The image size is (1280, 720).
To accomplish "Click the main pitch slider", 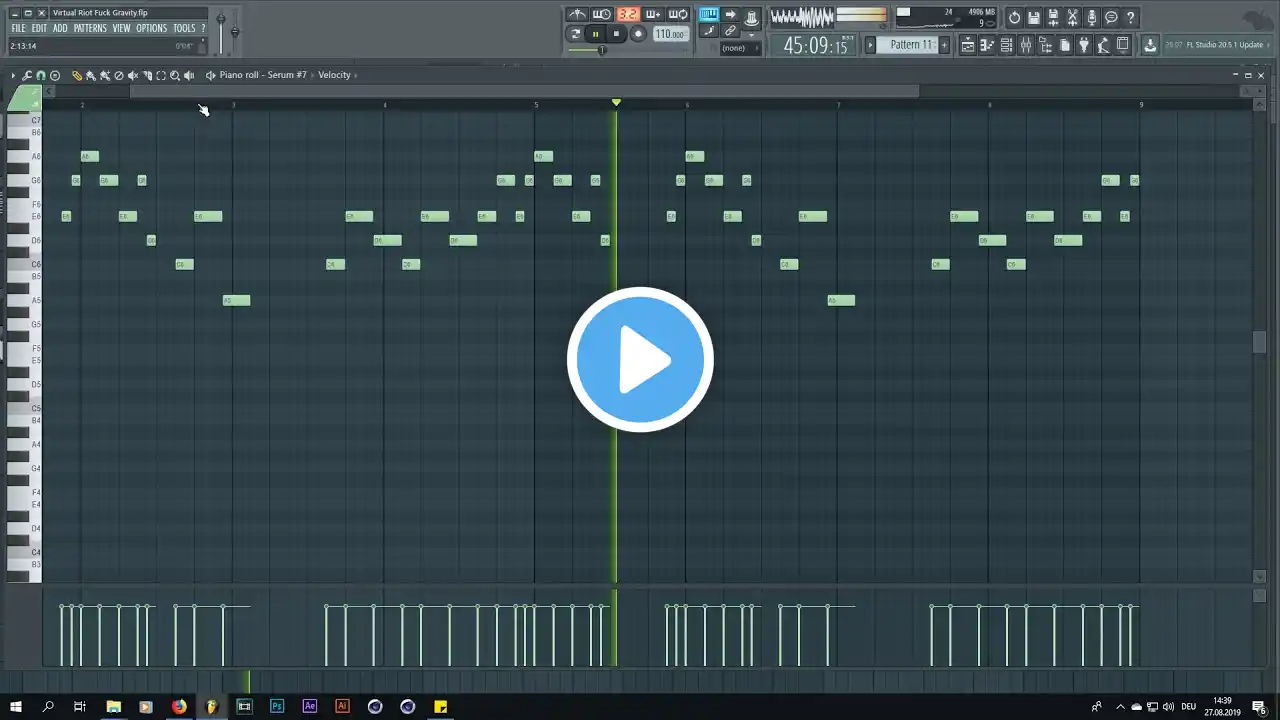I will (x=235, y=32).
